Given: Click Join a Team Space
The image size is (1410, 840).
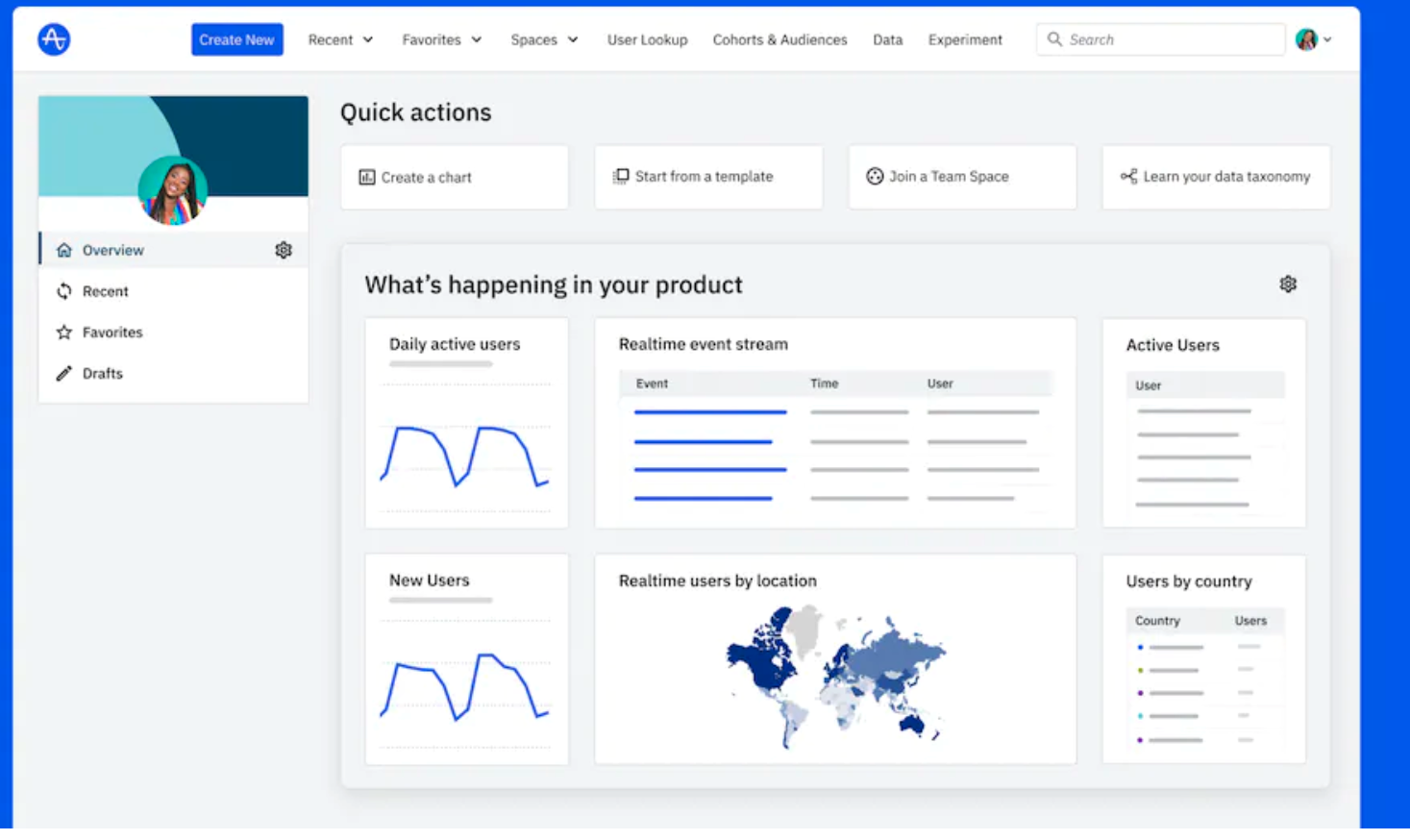Looking at the screenshot, I should click(962, 177).
